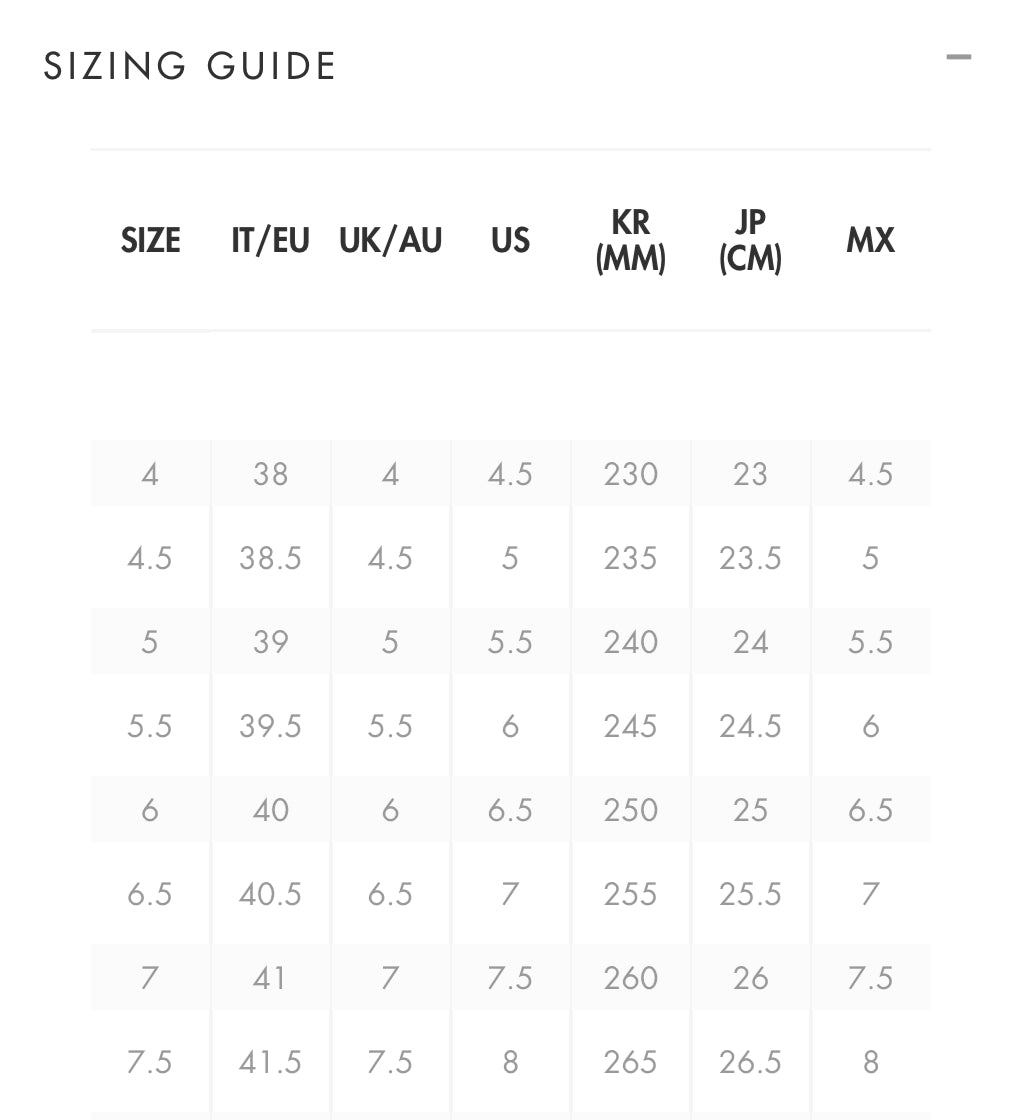1022x1120 pixels.
Task: Collapse the Sizing Guide section
Action: pos(958,58)
